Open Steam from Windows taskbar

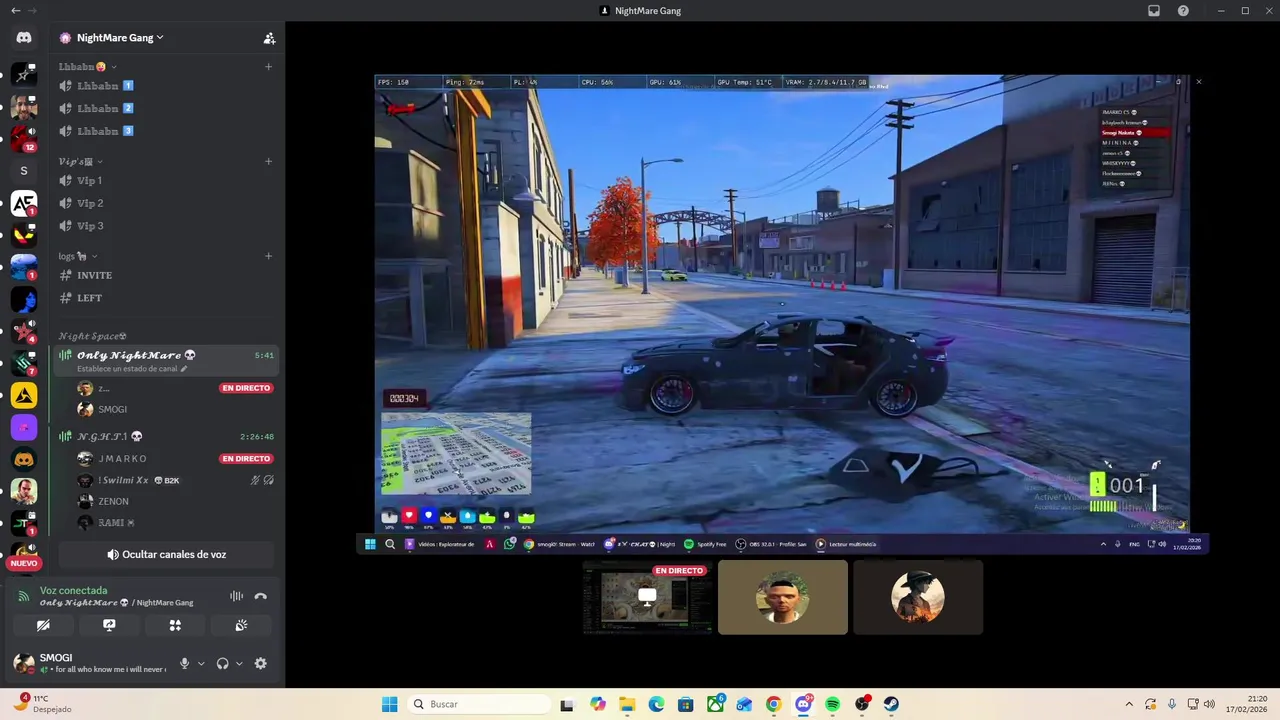(891, 704)
